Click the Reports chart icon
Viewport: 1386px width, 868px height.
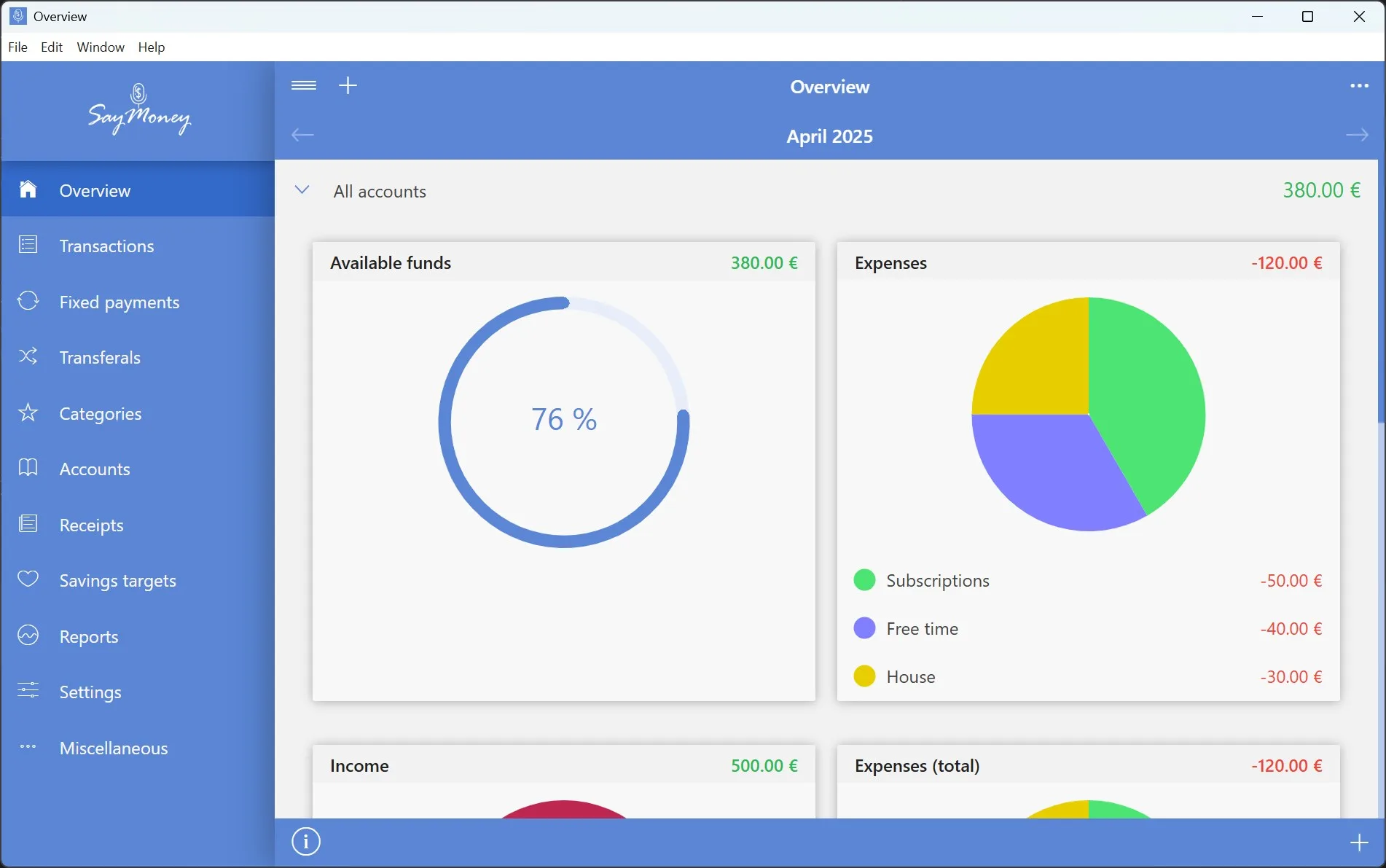(x=28, y=636)
